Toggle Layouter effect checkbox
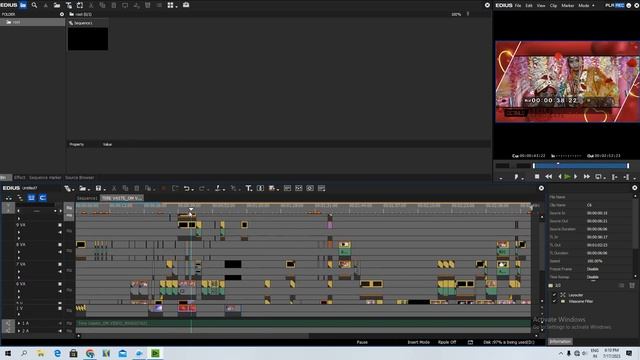This screenshot has width=640, height=360. [x=554, y=295]
